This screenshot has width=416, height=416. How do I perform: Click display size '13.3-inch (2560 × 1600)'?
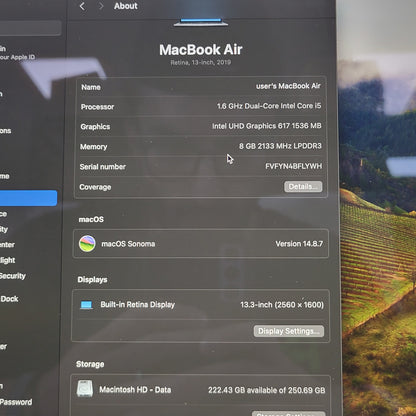[282, 305]
